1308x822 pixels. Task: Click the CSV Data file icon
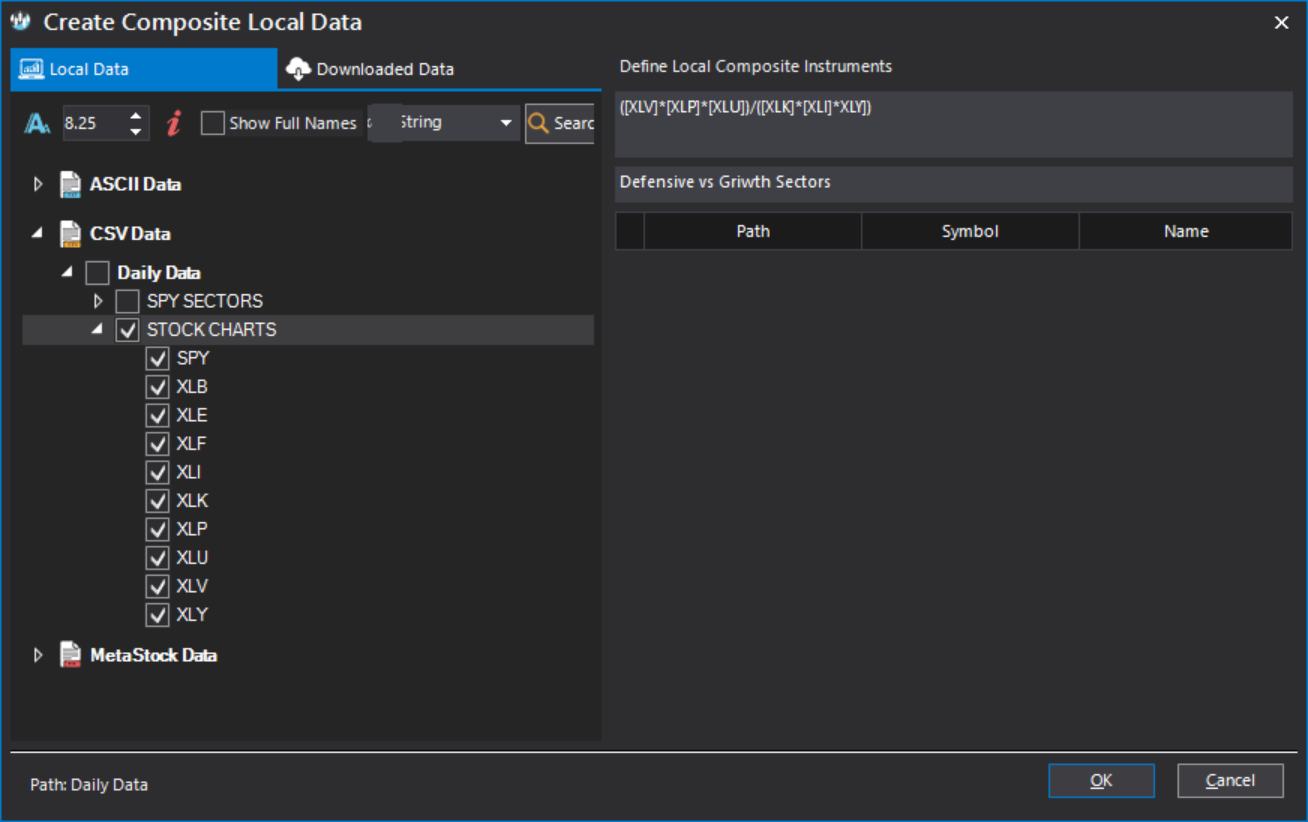[x=70, y=233]
